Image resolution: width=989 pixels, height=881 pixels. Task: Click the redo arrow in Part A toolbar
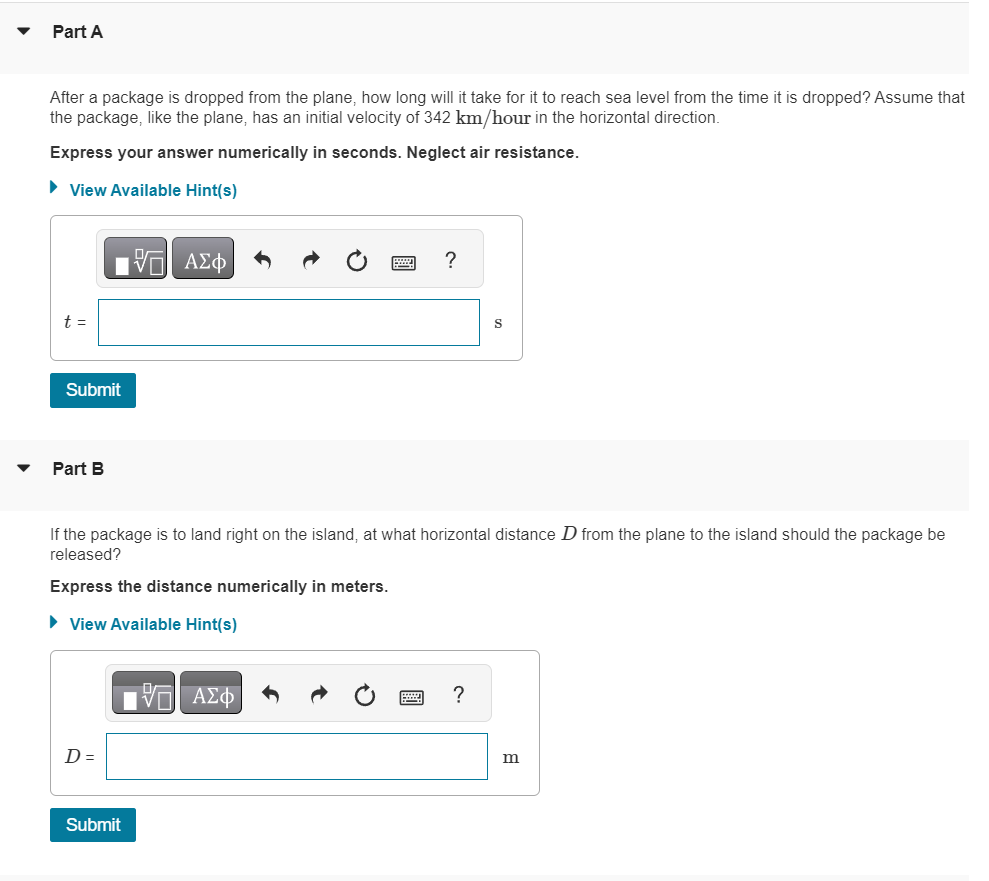pos(310,258)
